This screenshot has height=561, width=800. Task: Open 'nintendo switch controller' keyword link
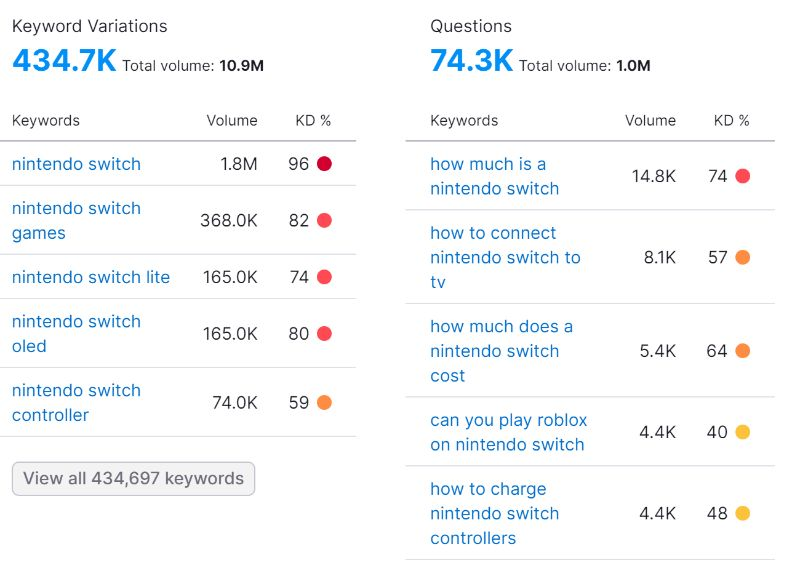point(76,402)
